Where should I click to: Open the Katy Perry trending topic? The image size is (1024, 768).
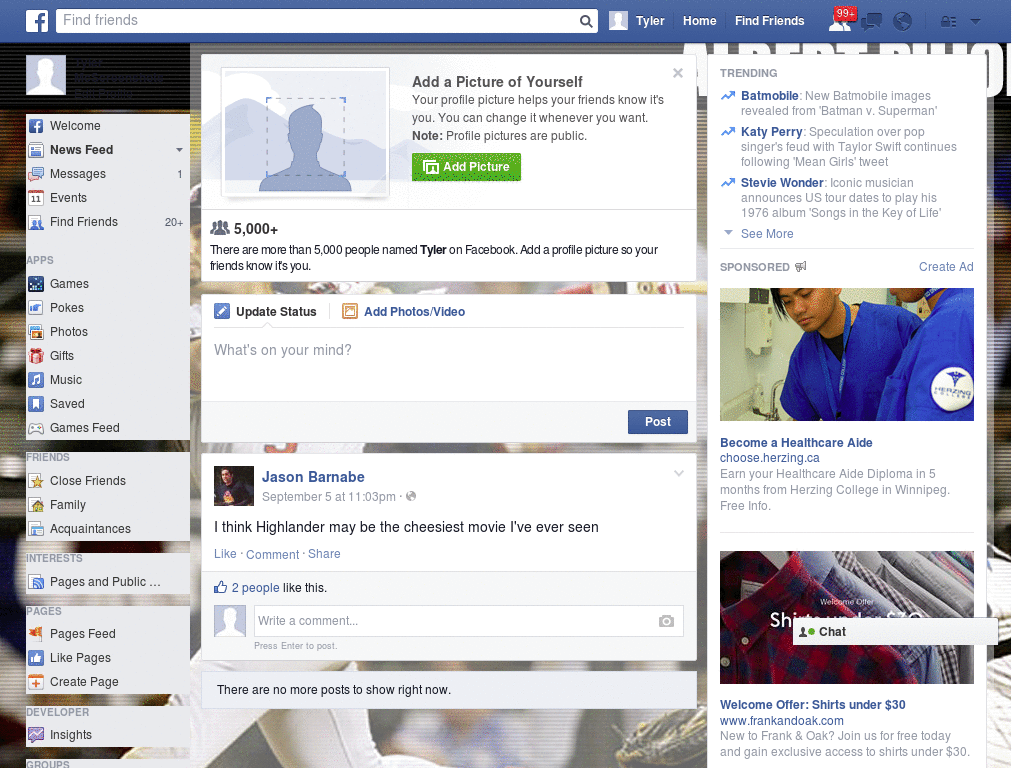[x=771, y=132]
